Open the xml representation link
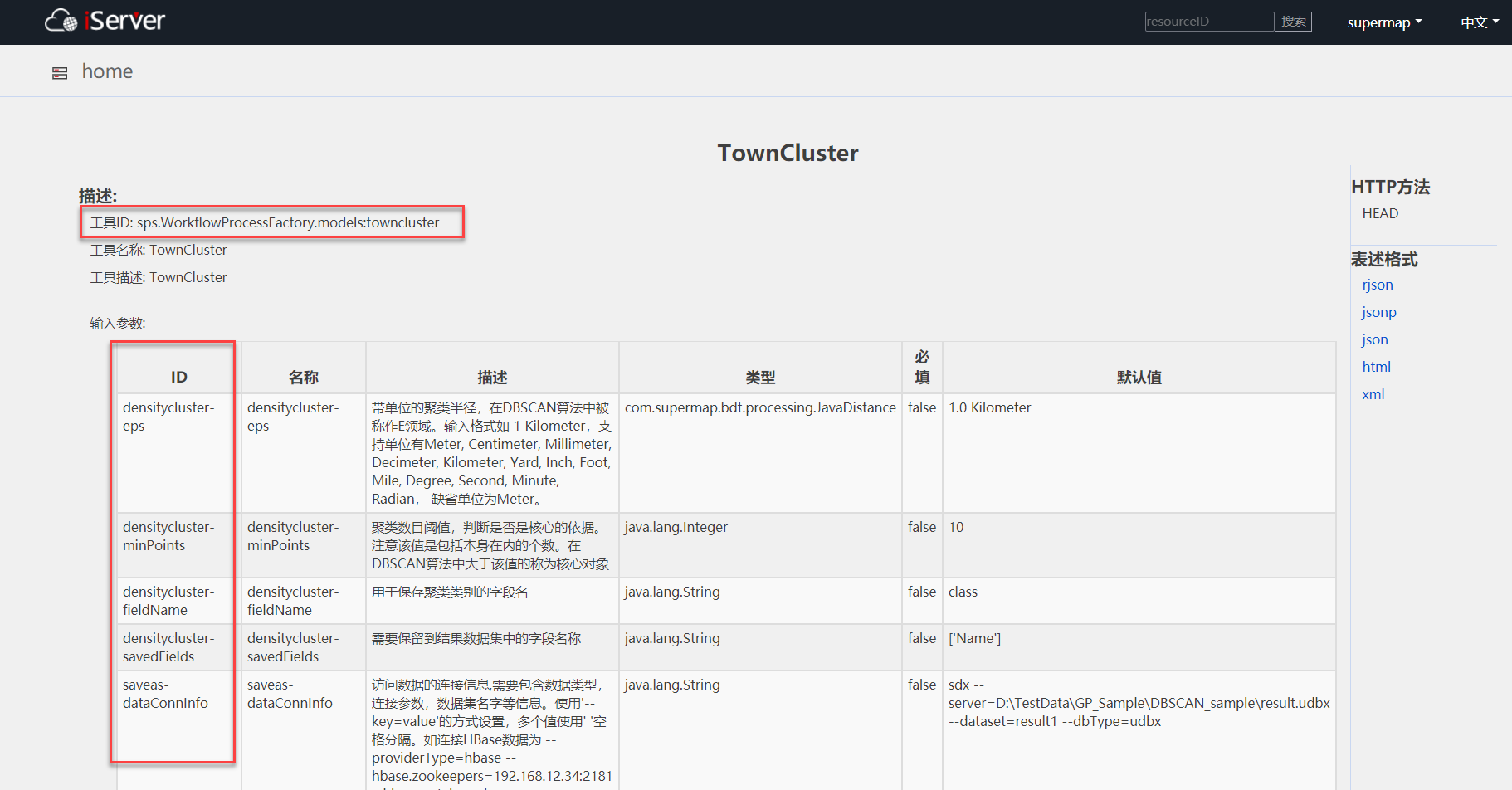The image size is (1512, 790). point(1373,394)
